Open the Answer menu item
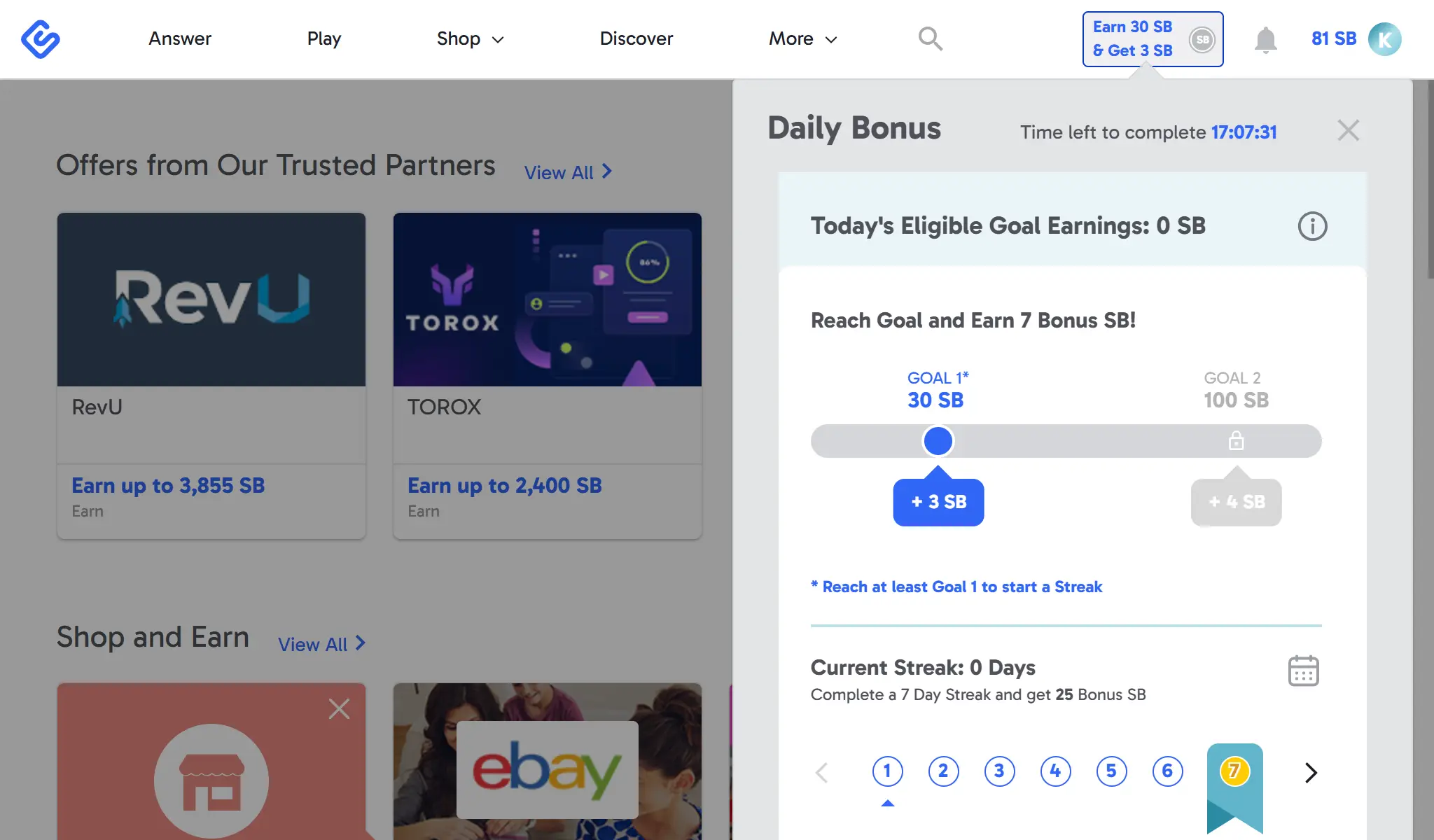The width and height of the screenshot is (1434, 840). click(180, 39)
